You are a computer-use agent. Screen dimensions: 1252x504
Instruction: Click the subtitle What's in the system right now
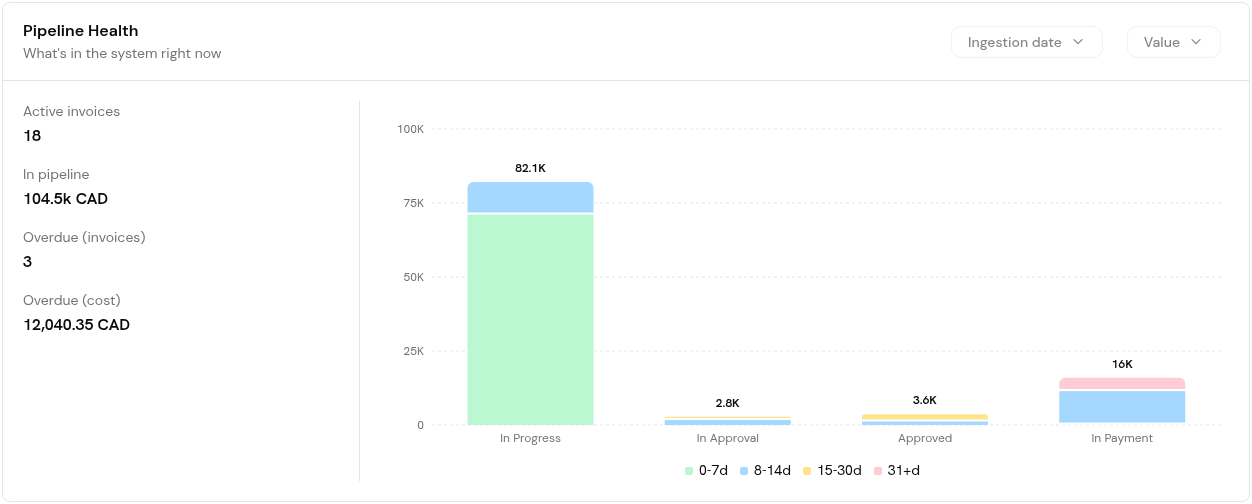122,53
